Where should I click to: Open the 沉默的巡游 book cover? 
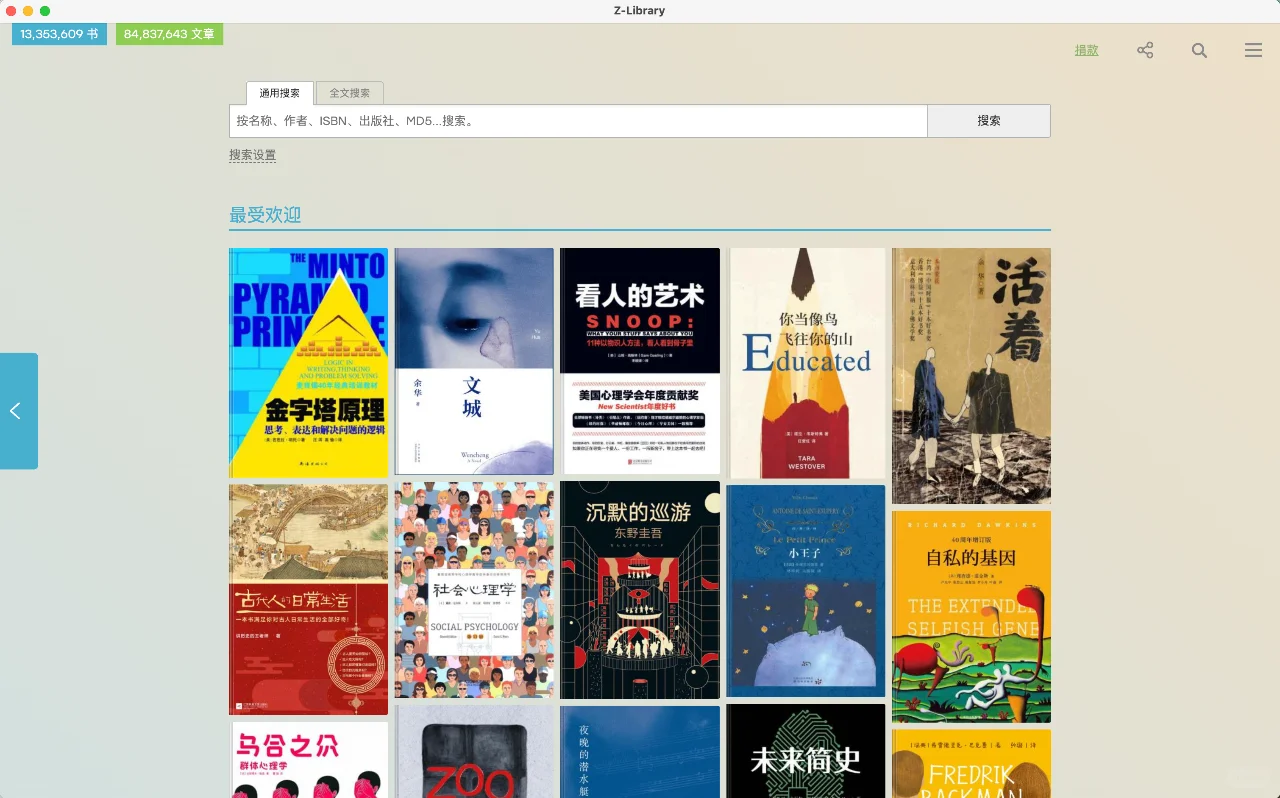[x=640, y=590]
